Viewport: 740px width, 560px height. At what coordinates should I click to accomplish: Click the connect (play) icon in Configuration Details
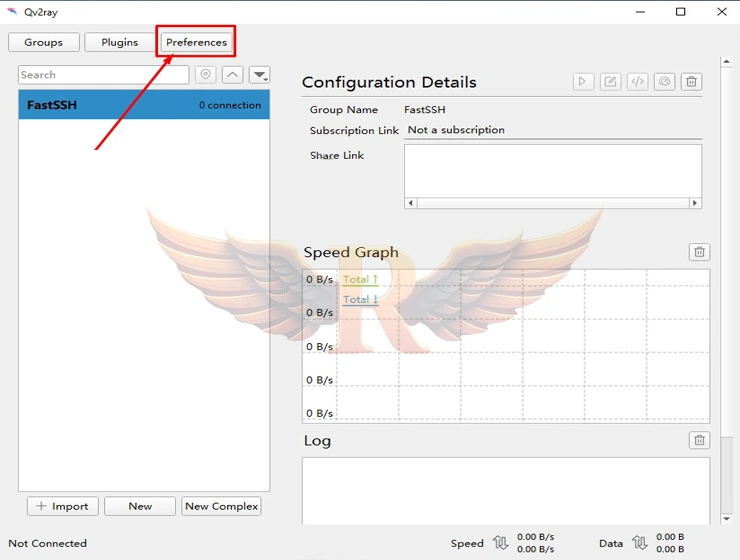[583, 82]
